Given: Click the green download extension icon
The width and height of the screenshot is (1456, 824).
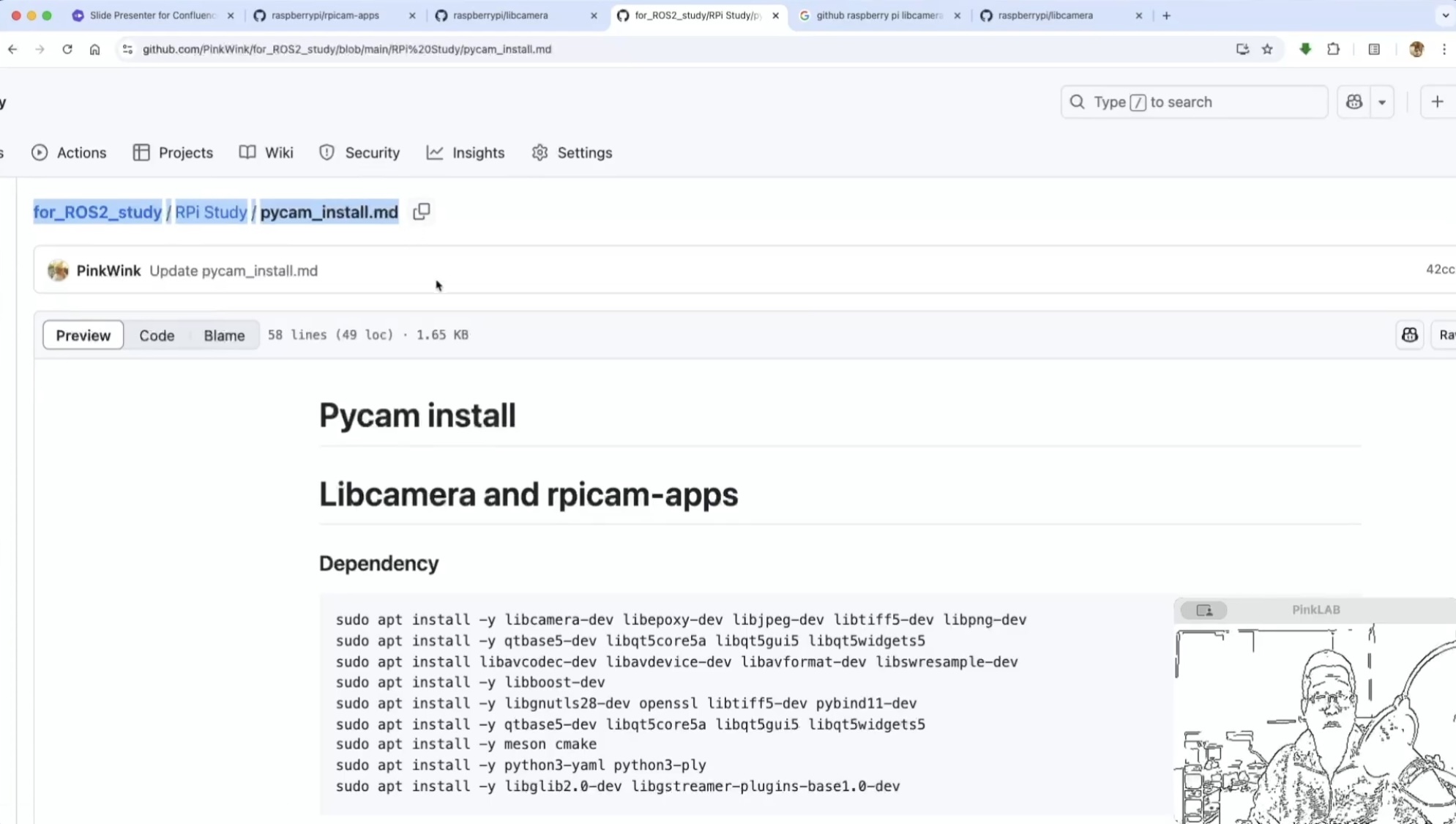Looking at the screenshot, I should pyautogui.click(x=1305, y=49).
